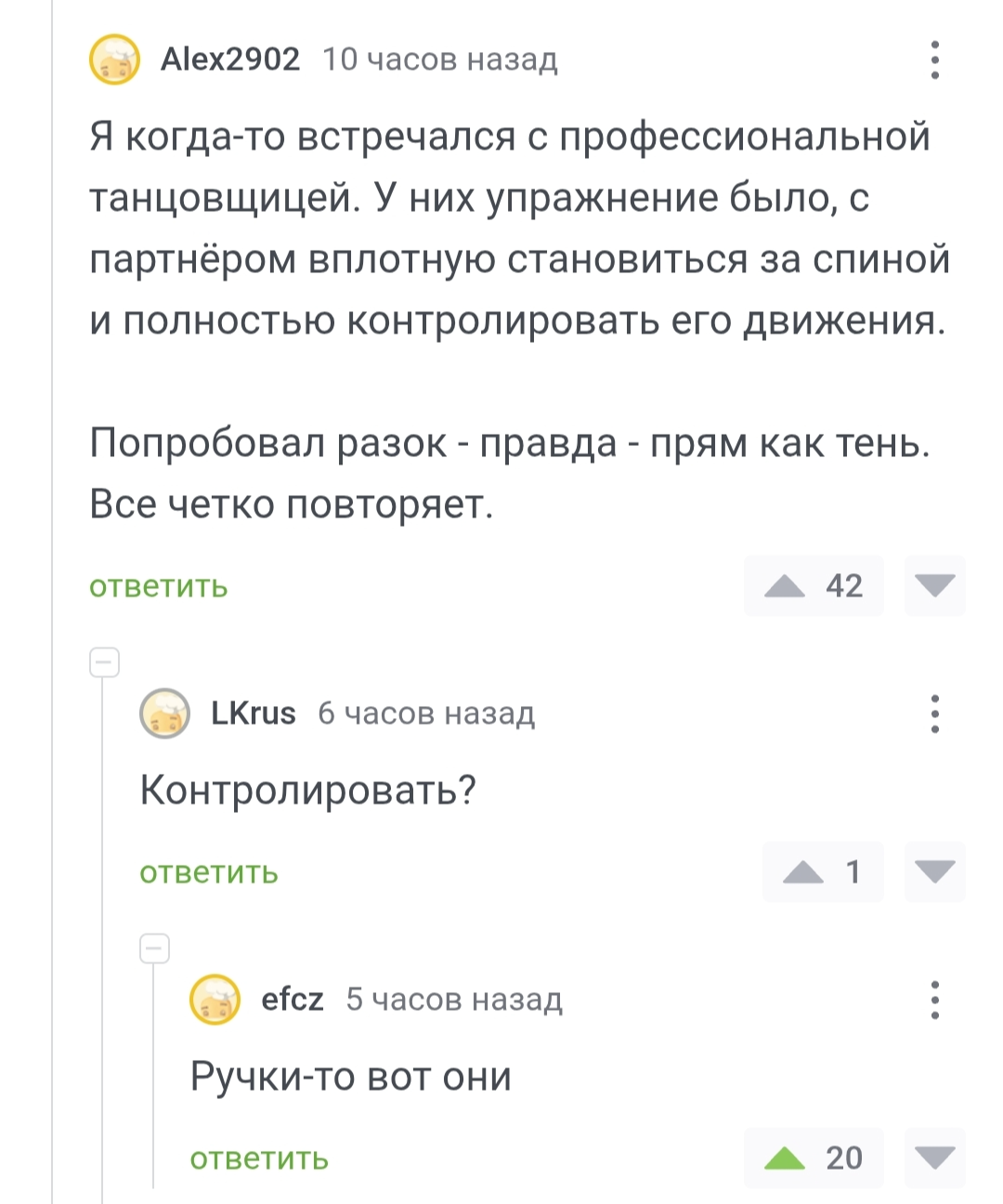Click "ответить" under efcz's comment
The image size is (1003, 1204).
(259, 1159)
